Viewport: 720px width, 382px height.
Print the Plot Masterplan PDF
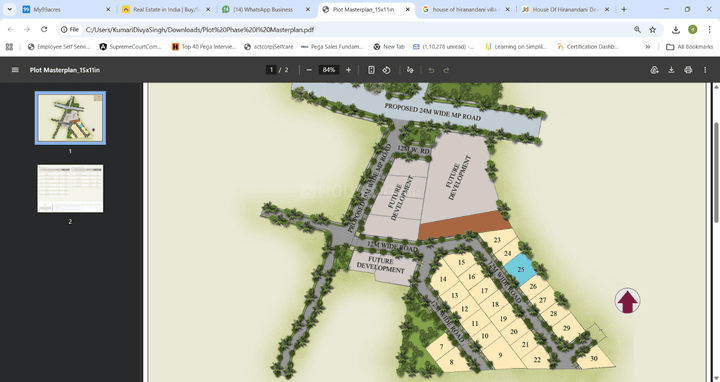coord(688,70)
